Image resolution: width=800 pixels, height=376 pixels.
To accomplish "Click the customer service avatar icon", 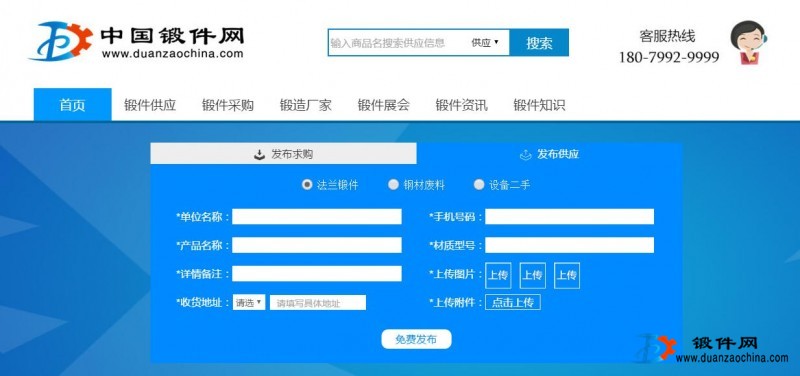I will click(x=748, y=42).
